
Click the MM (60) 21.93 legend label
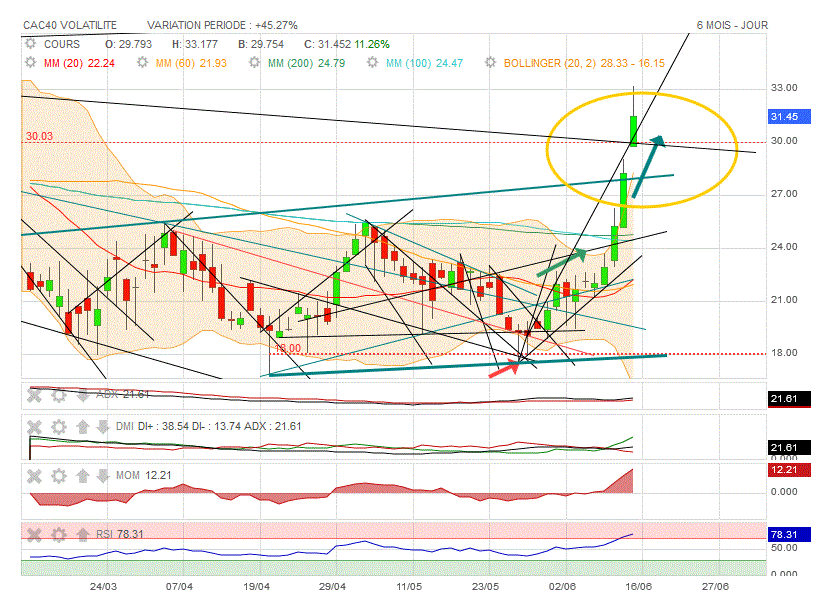(191, 64)
